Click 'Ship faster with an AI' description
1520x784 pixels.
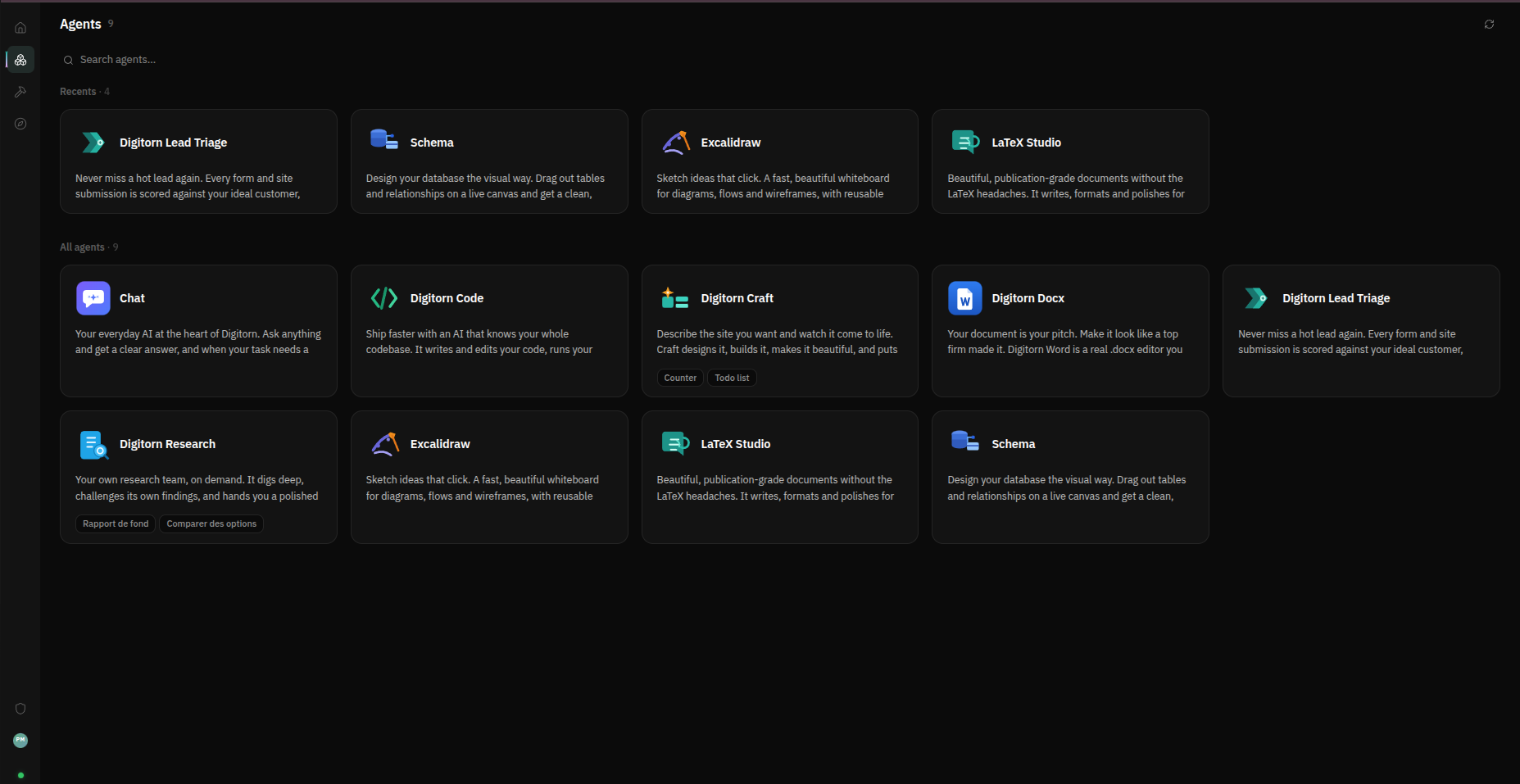[x=479, y=342]
